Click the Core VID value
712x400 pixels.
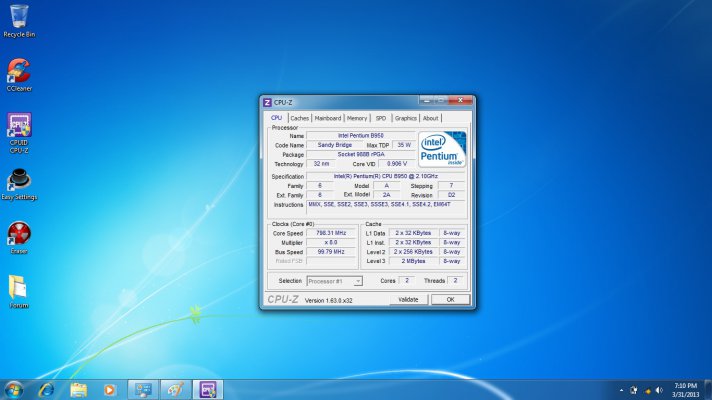pos(397,163)
